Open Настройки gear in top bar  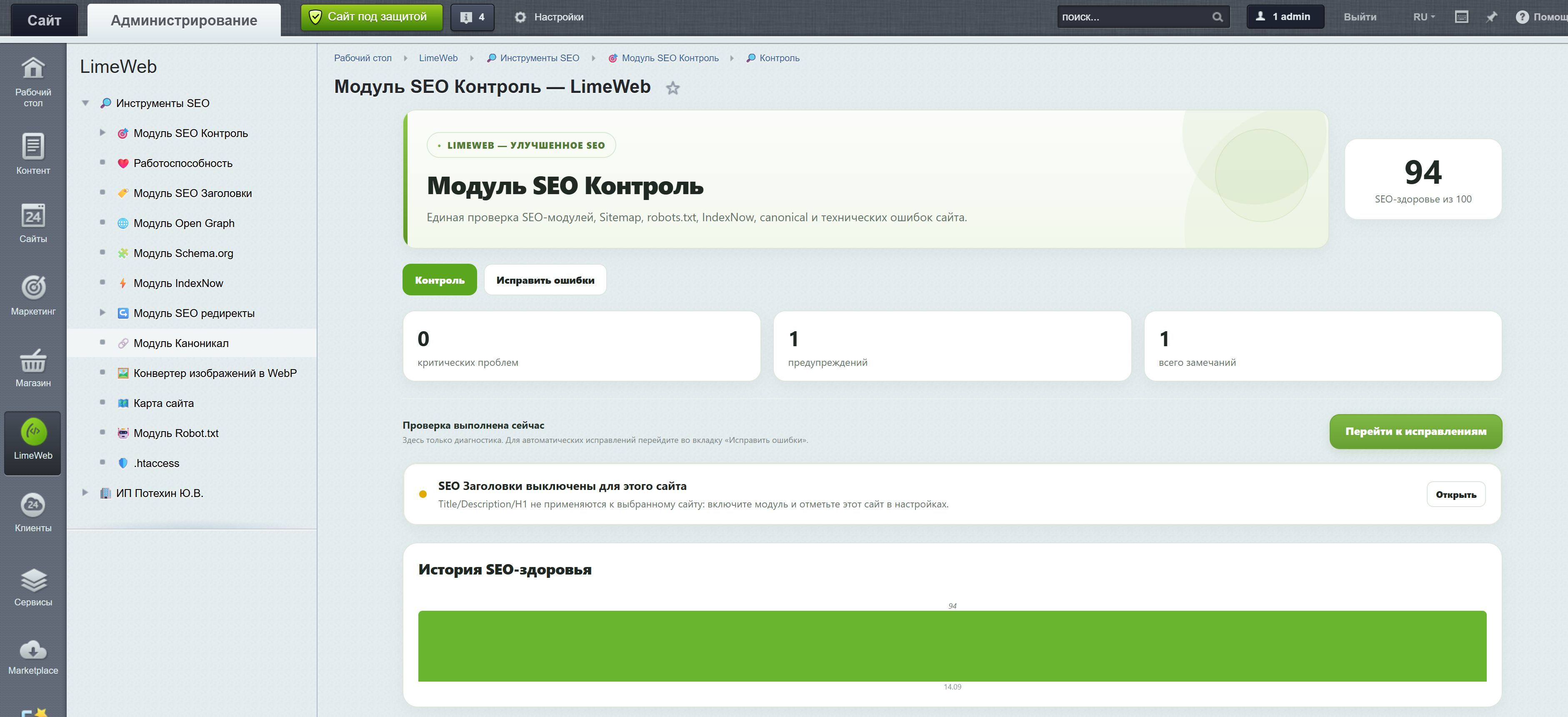549,17
